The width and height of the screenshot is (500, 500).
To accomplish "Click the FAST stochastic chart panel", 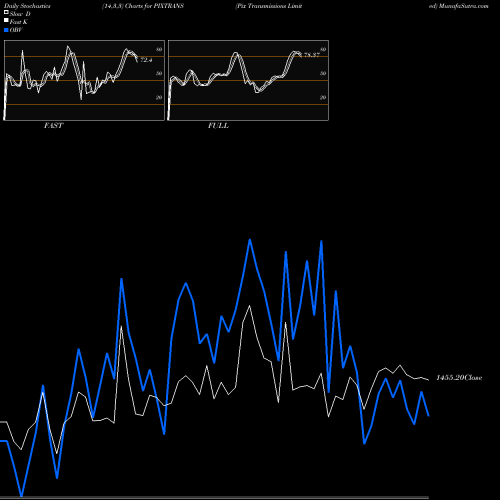I will point(84,80).
